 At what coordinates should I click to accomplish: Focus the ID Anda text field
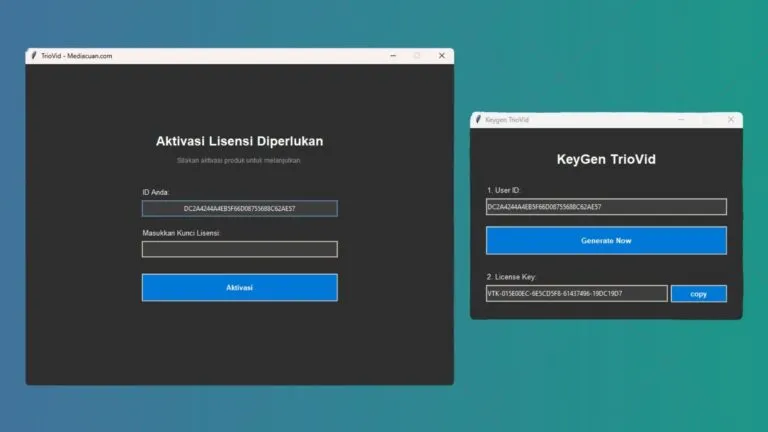[x=239, y=209]
